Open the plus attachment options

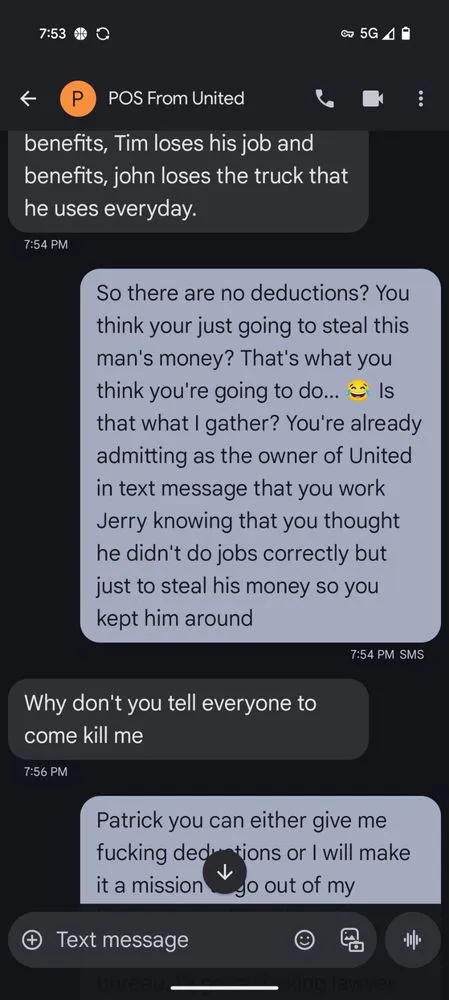pyautogui.click(x=32, y=939)
